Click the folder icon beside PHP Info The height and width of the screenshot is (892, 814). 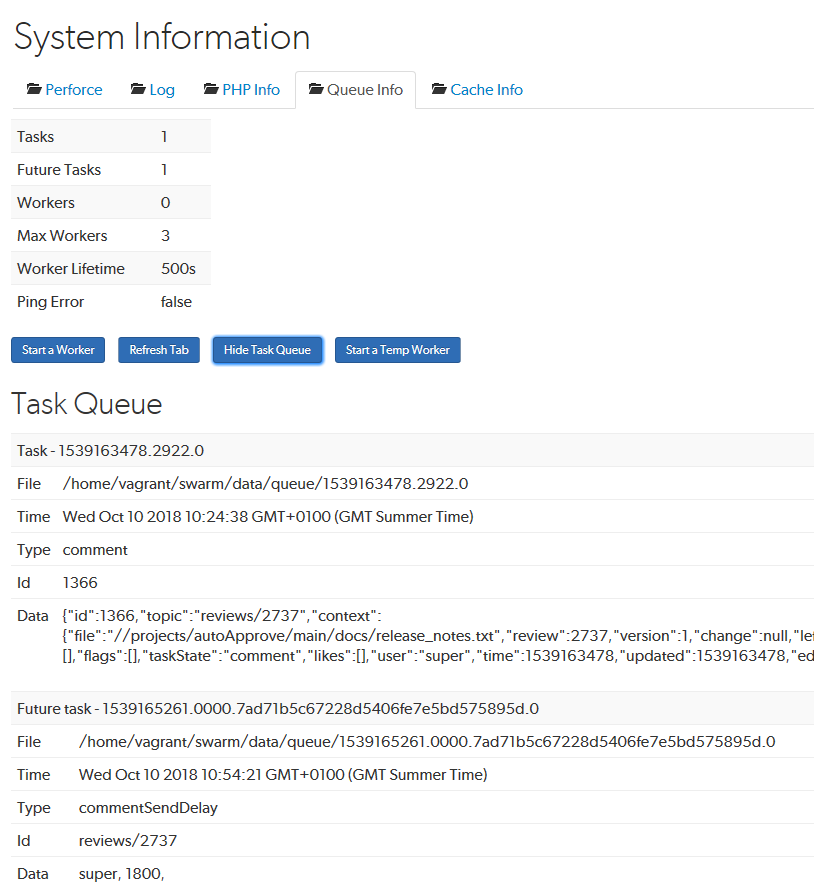pyautogui.click(x=211, y=89)
